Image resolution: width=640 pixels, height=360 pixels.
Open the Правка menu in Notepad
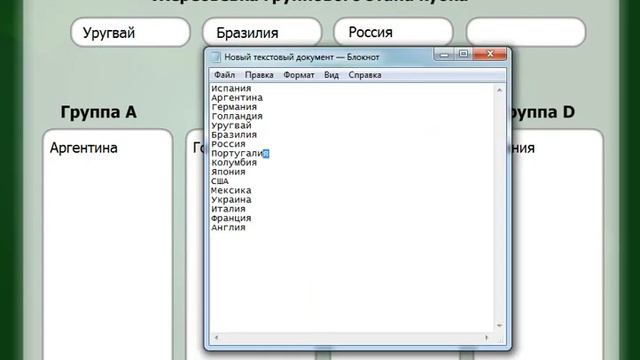[259, 75]
